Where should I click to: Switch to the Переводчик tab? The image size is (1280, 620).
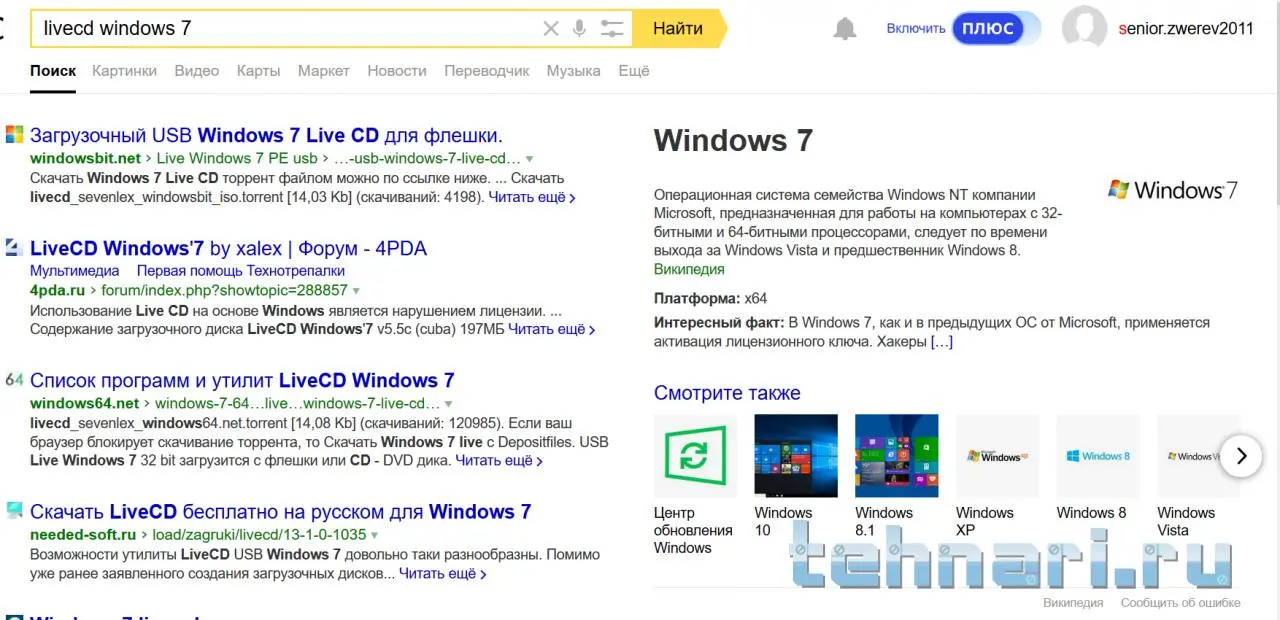[x=487, y=71]
